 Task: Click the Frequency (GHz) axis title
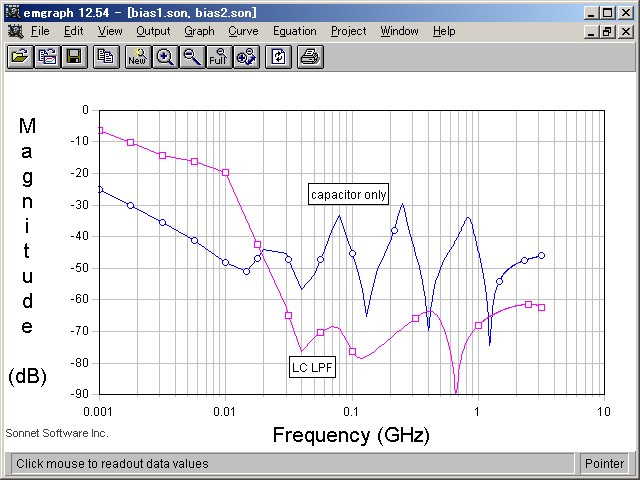351,435
